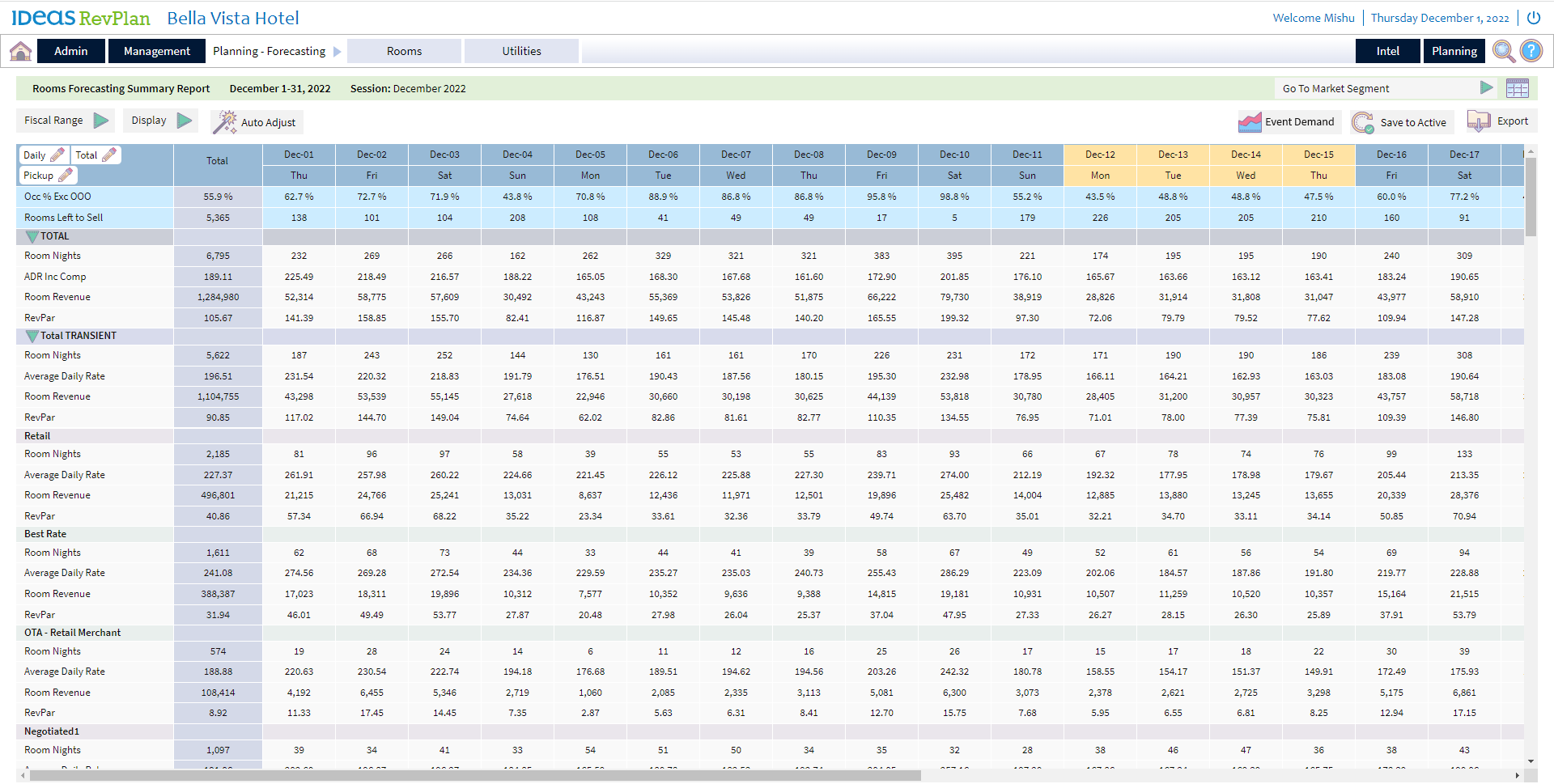Screen dimensions: 1554x784
Task: Click the horizontal scrollbar at bottom
Action: [x=474, y=775]
